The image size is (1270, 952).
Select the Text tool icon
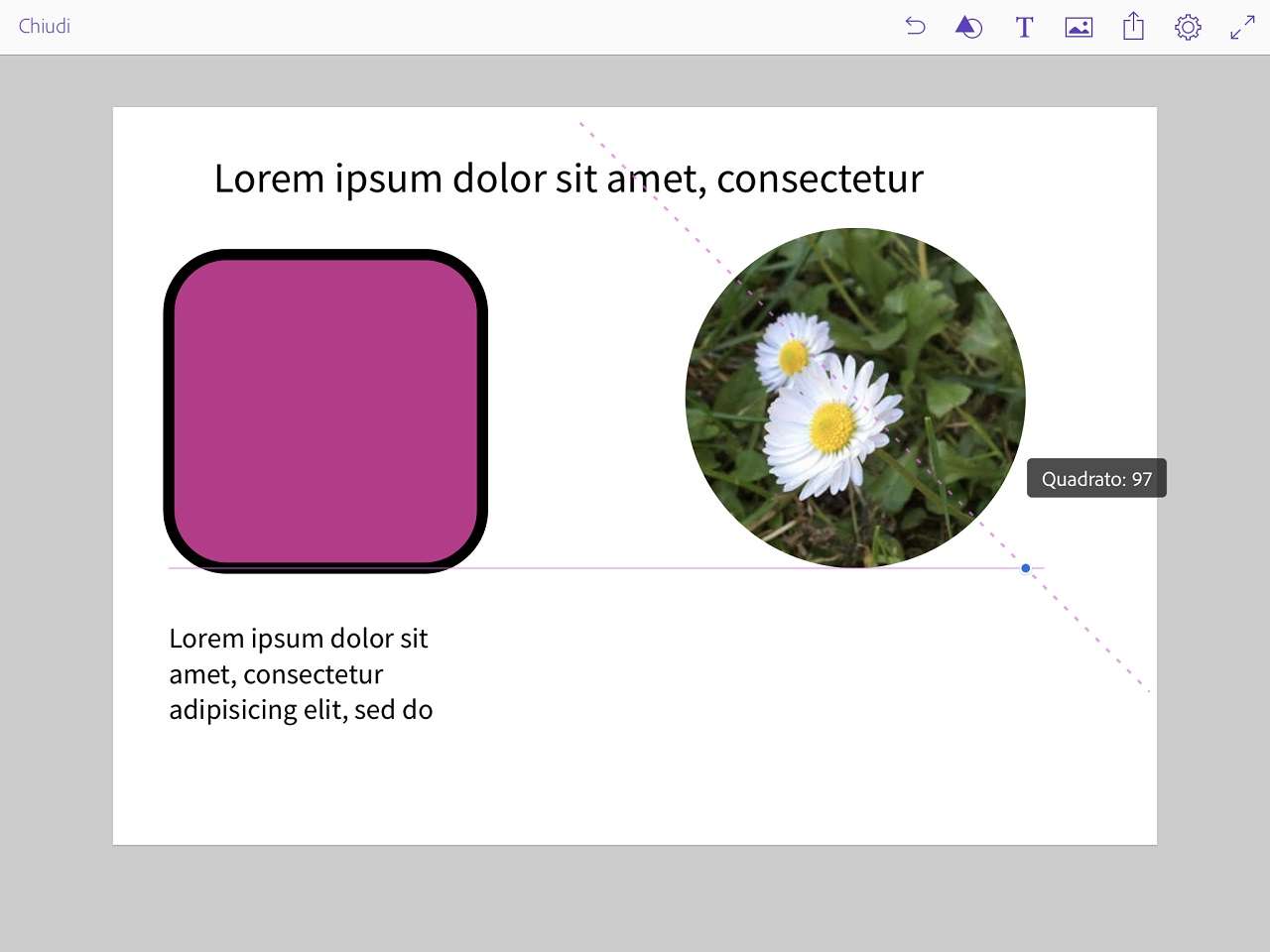(1024, 27)
